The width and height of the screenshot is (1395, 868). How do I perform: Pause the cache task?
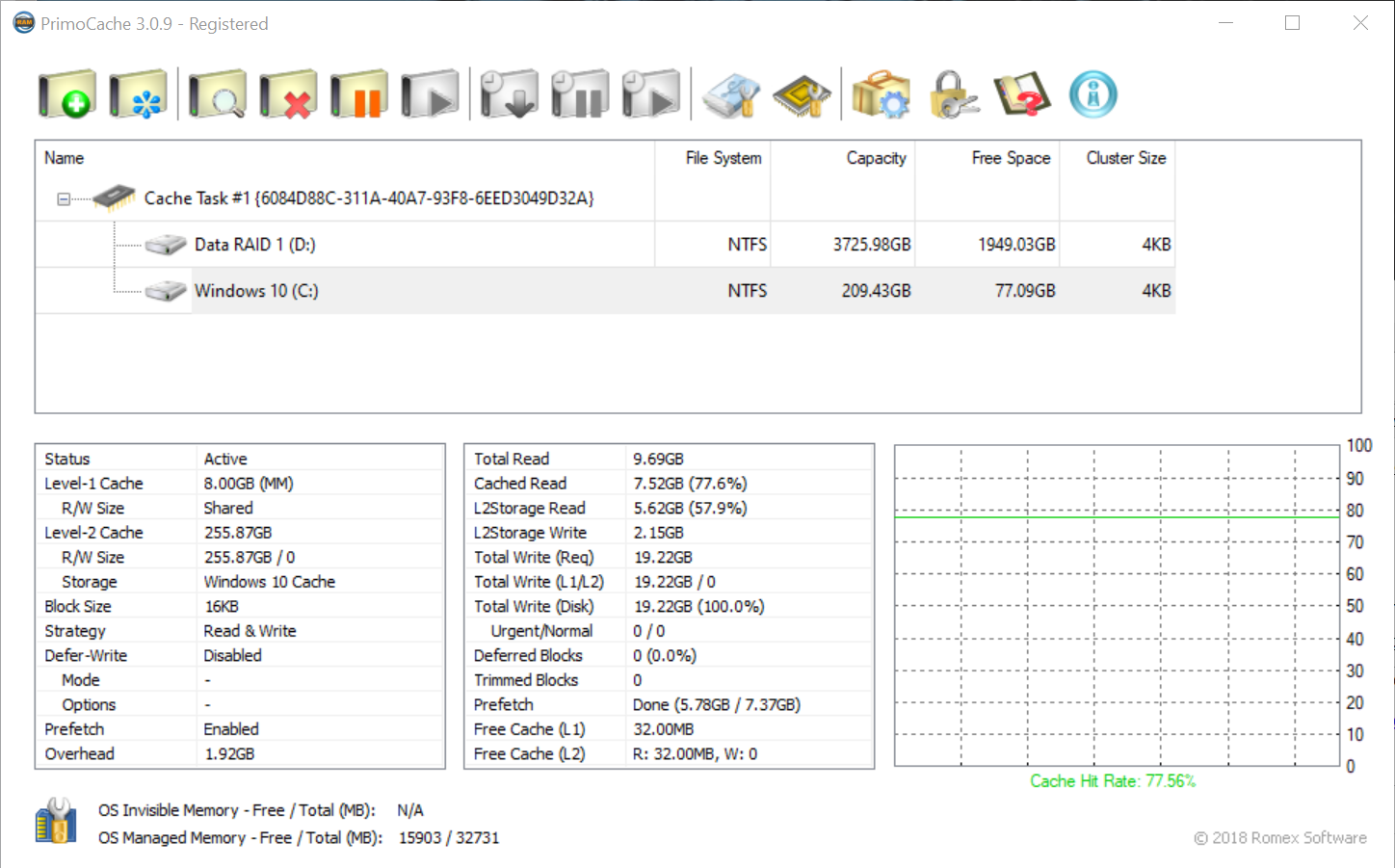pyautogui.click(x=359, y=94)
